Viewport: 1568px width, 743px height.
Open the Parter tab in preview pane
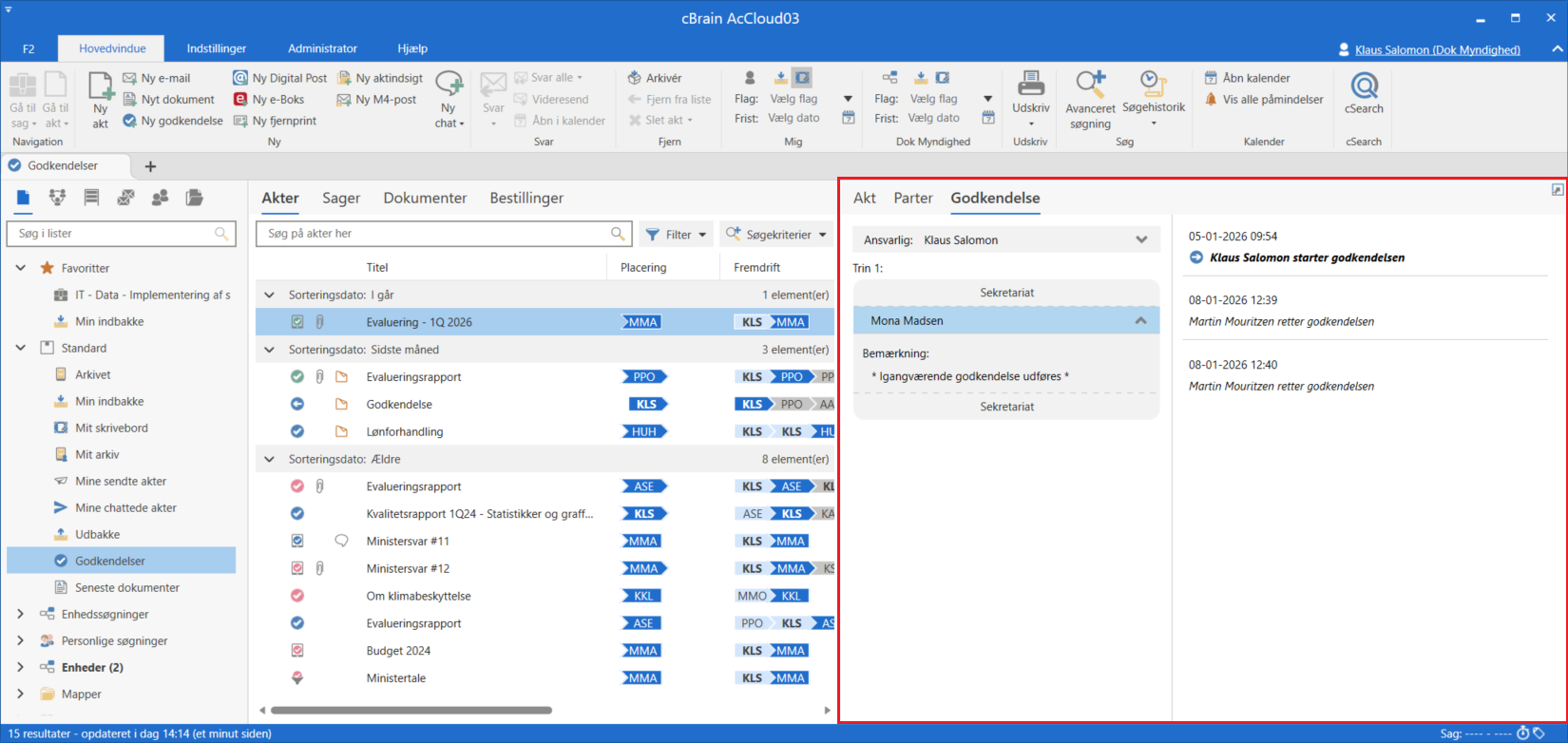coord(913,198)
